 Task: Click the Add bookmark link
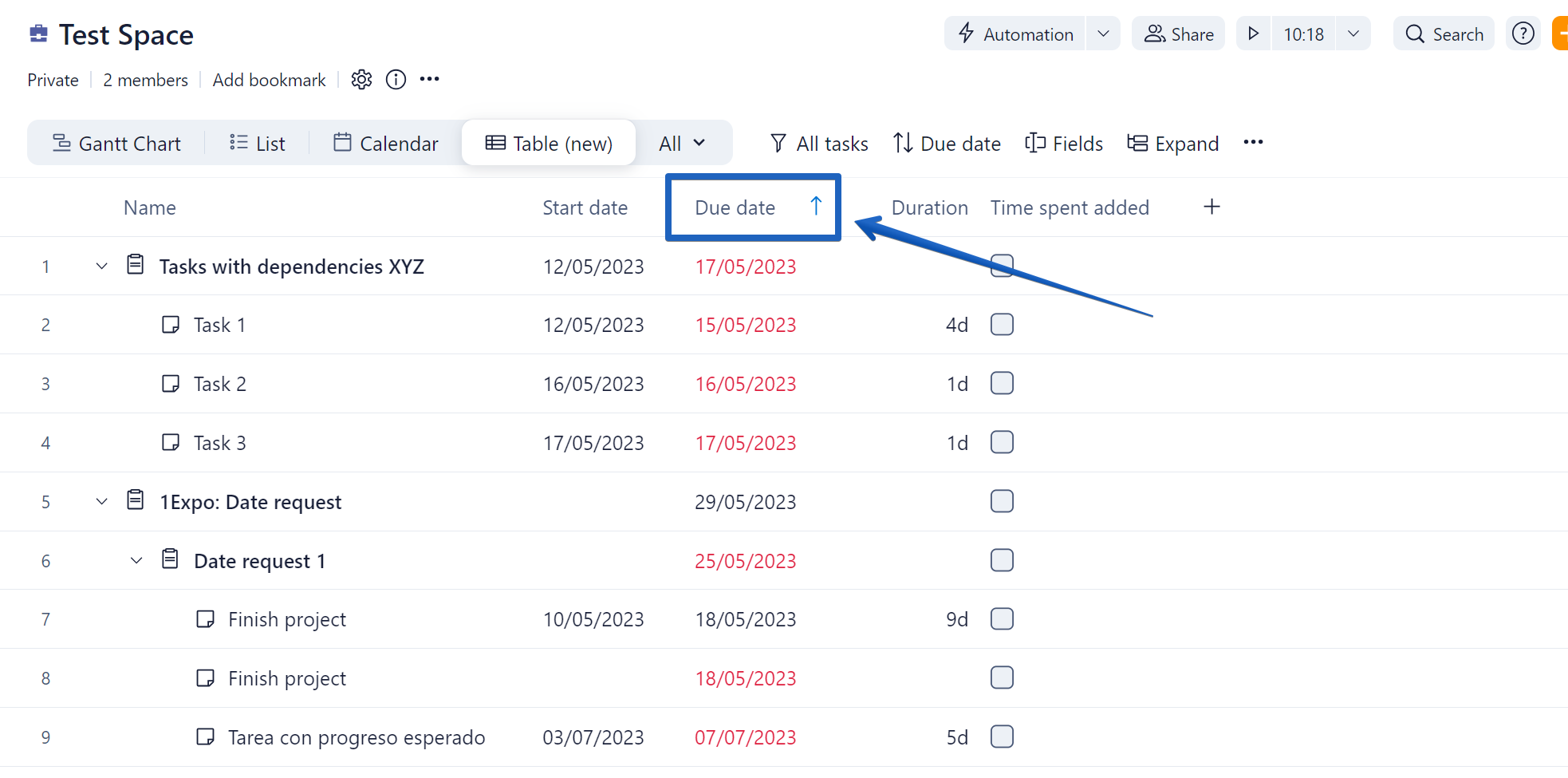pyautogui.click(x=269, y=80)
